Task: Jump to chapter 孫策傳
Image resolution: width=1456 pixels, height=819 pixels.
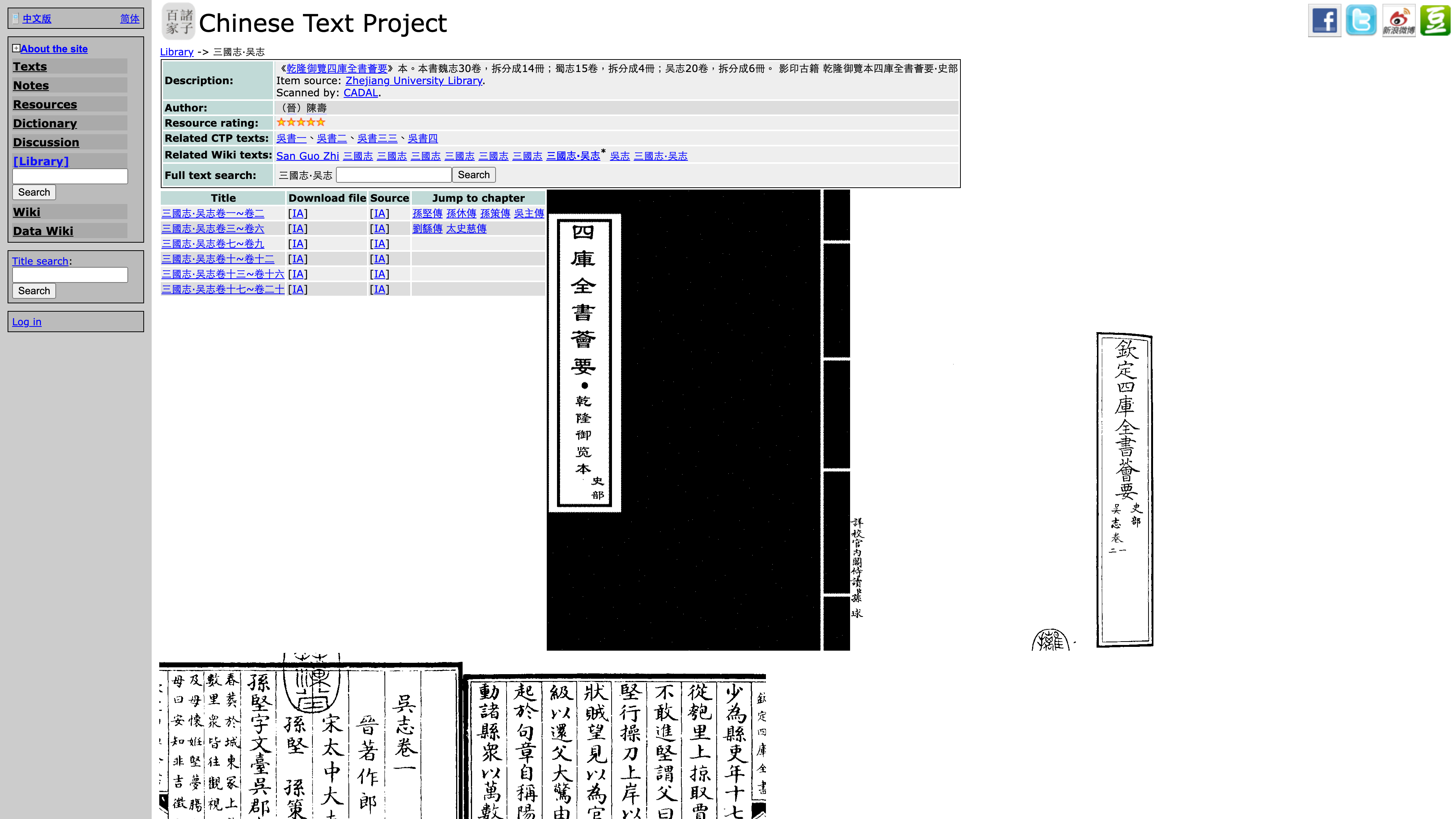Action: pyautogui.click(x=495, y=213)
